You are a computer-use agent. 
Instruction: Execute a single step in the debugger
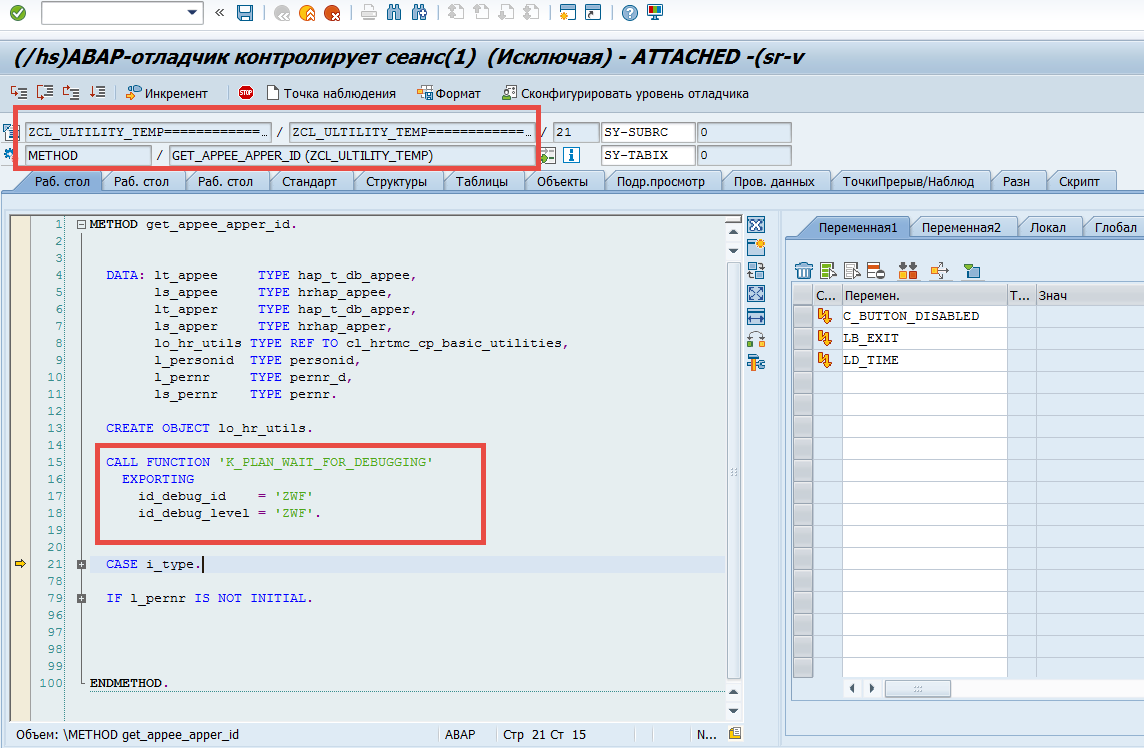[x=18, y=92]
